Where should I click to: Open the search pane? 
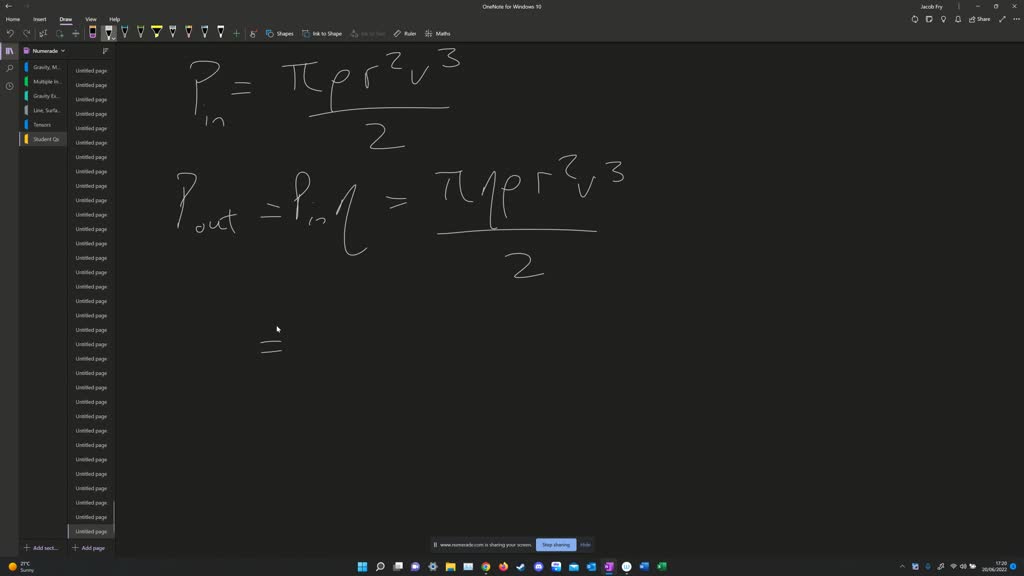[x=9, y=69]
